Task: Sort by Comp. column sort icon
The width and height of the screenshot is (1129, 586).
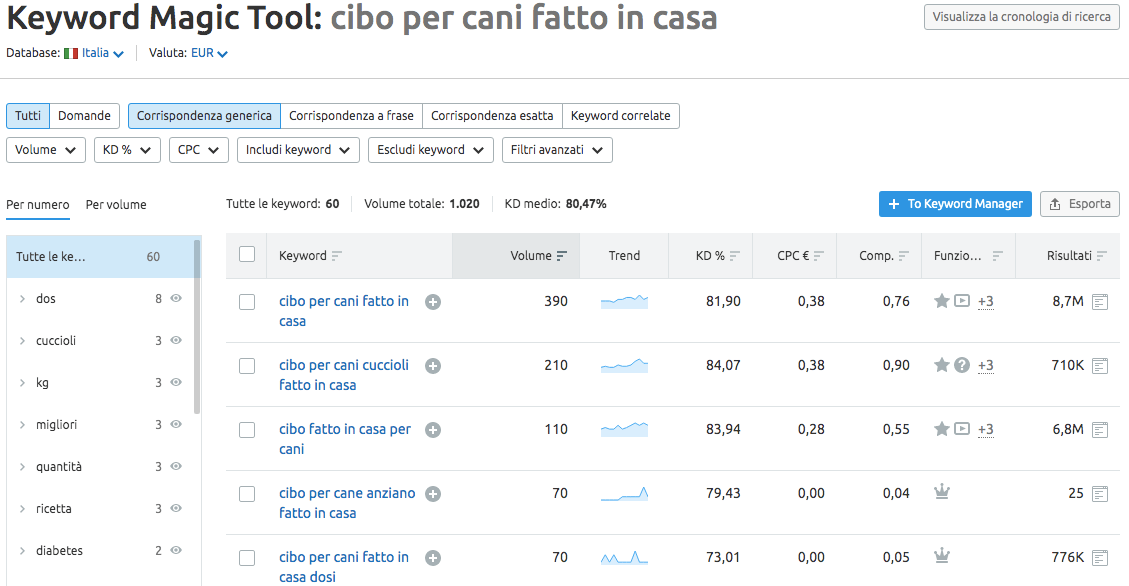Action: tap(904, 256)
